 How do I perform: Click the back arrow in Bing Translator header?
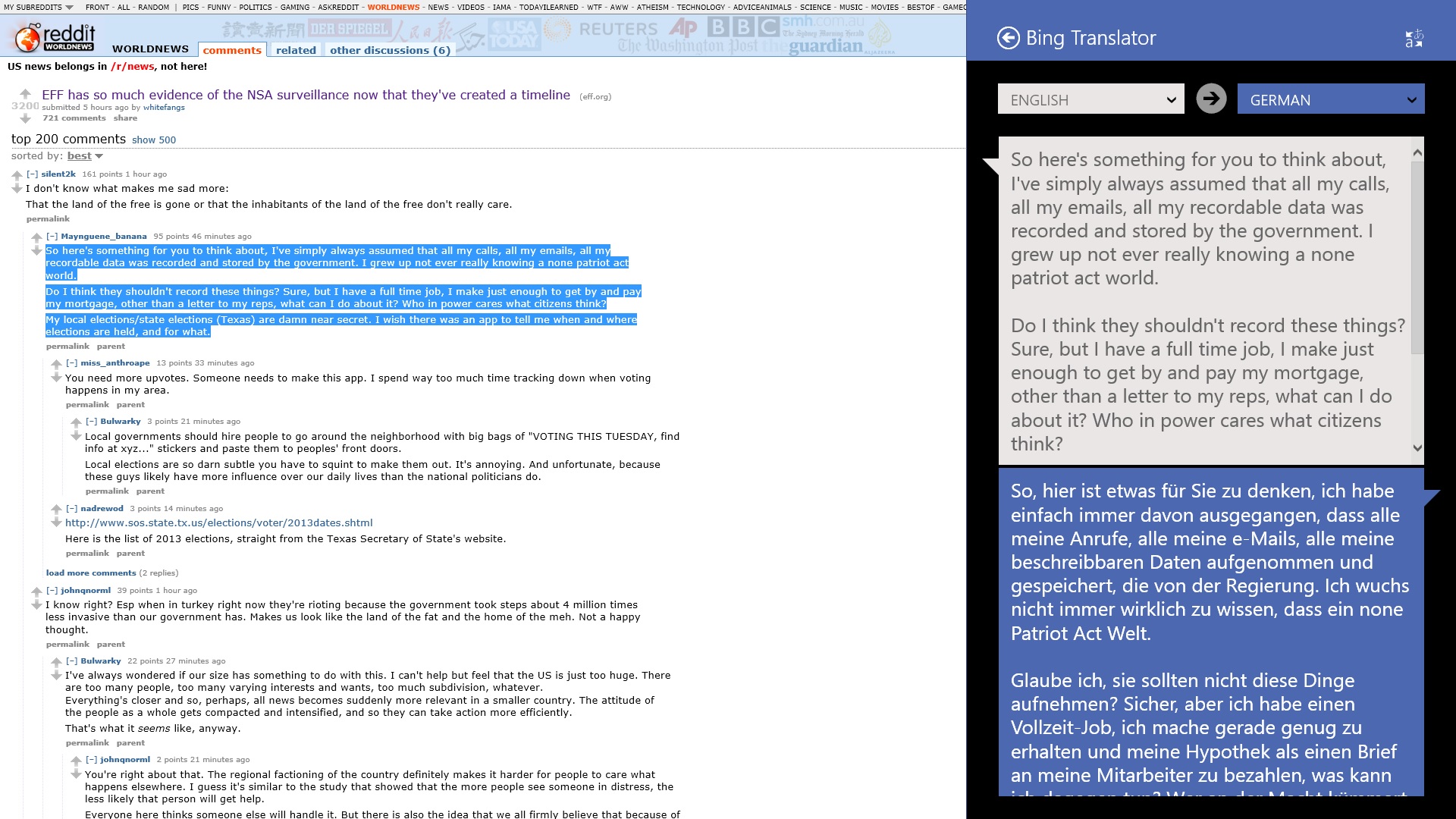tap(1009, 37)
